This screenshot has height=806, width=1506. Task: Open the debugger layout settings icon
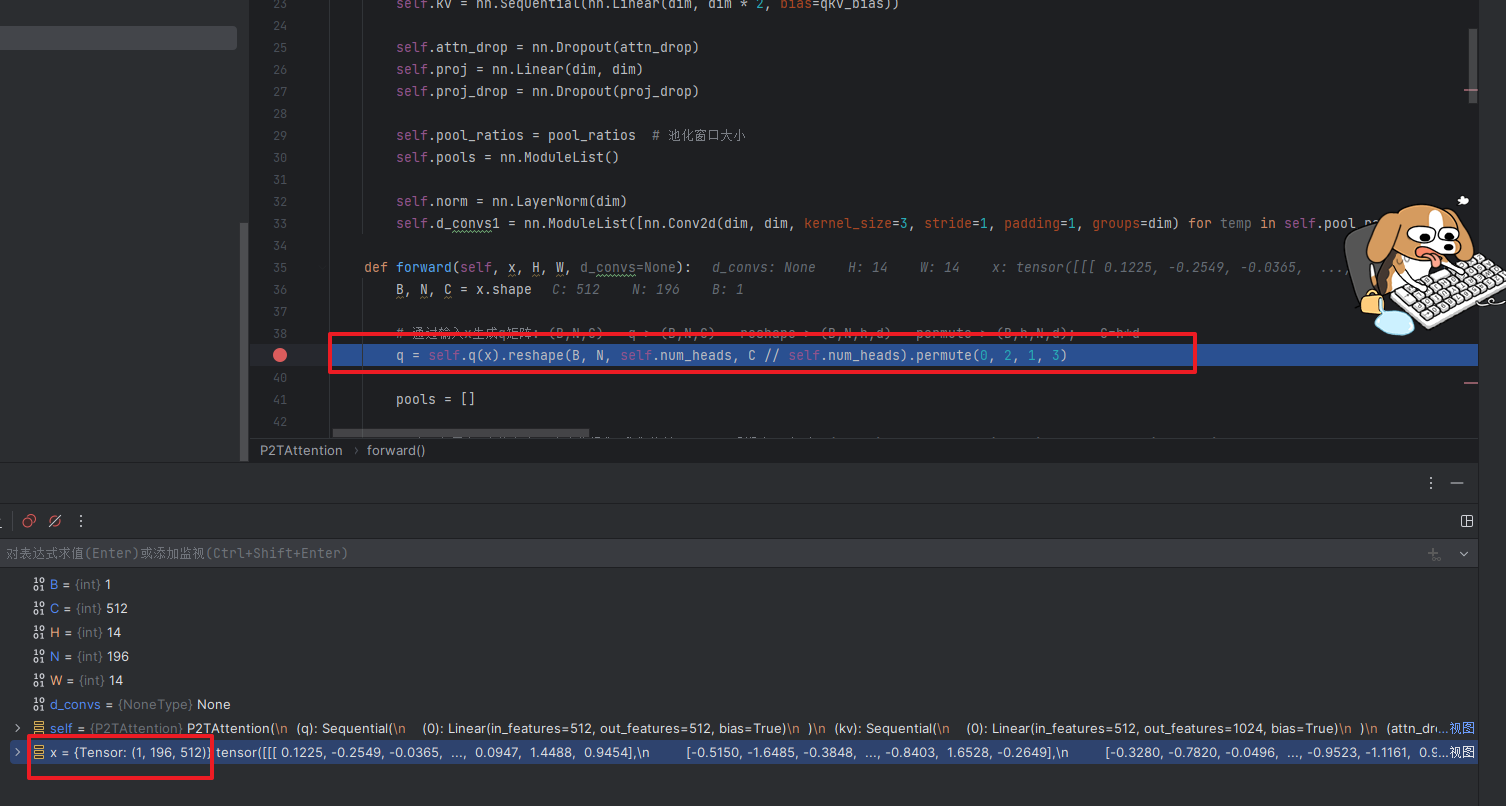tap(1467, 521)
